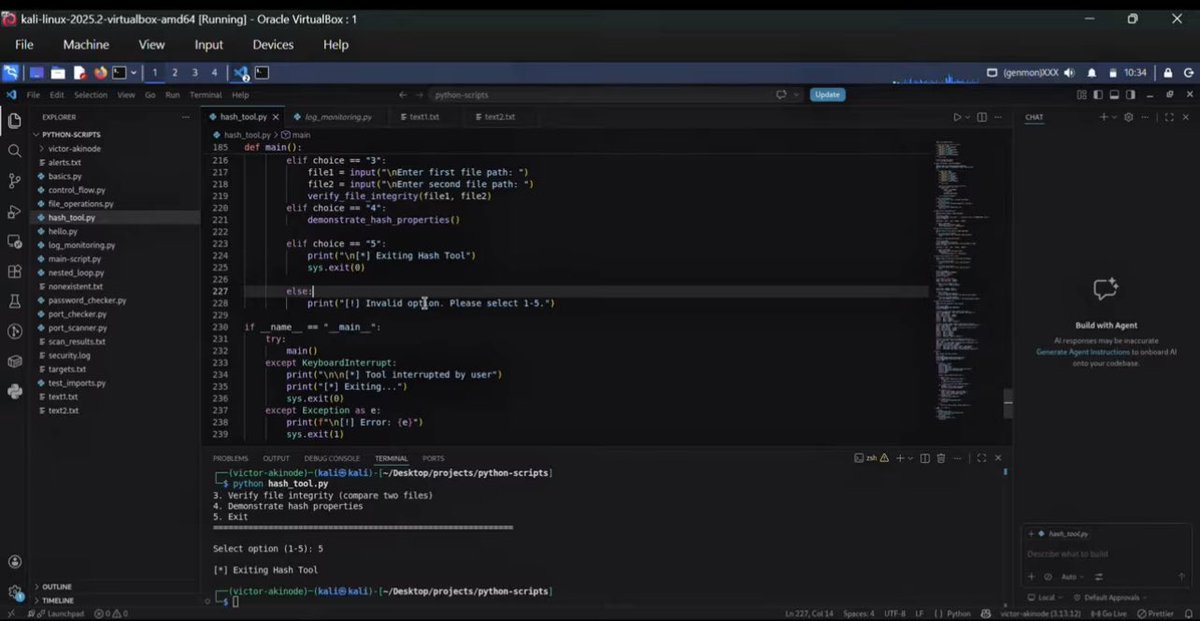Kill the terminal with trash icon
Screen dimensions: 1200x621
tap(941, 458)
